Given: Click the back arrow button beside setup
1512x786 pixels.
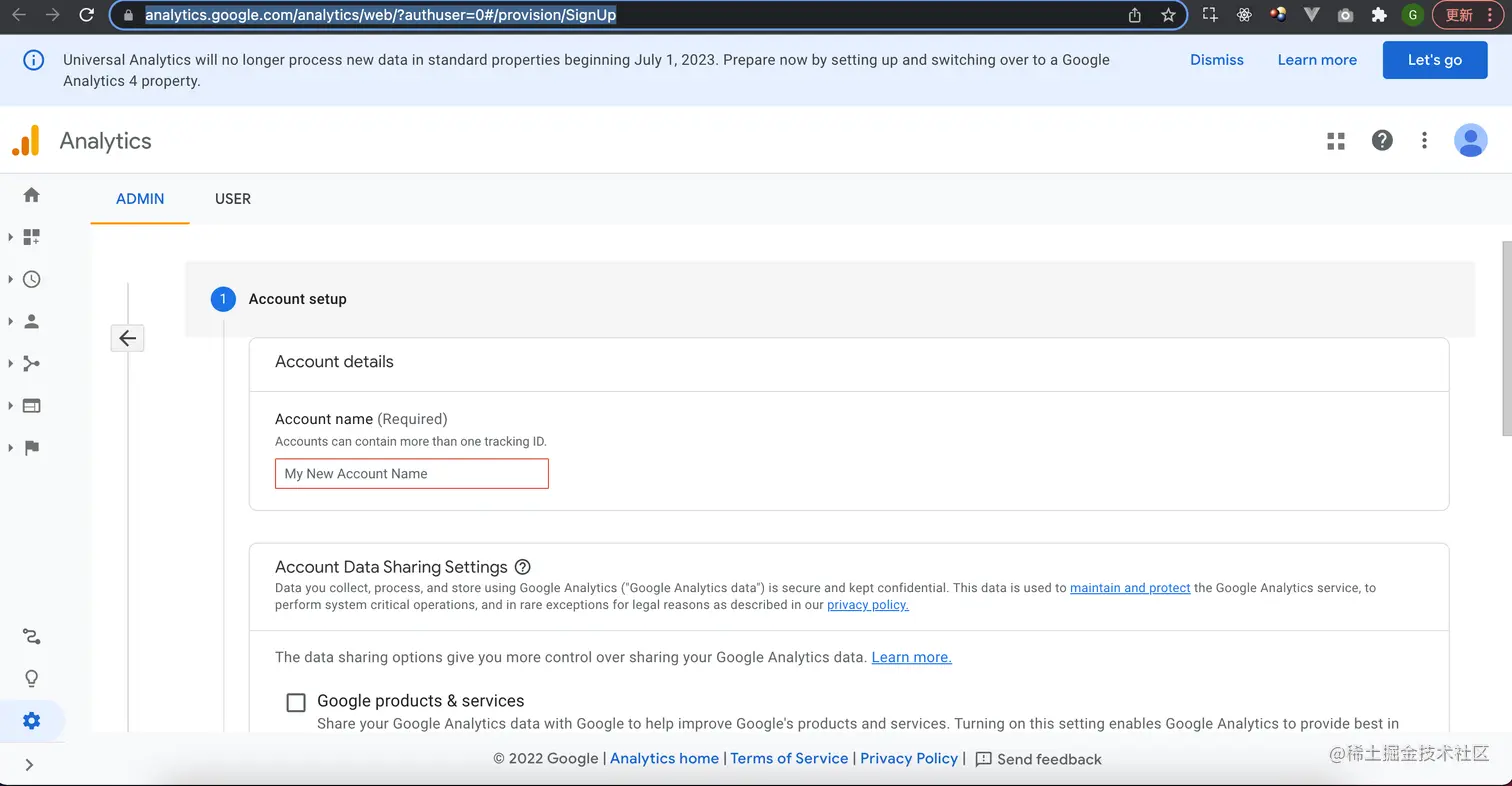Looking at the screenshot, I should tap(127, 338).
